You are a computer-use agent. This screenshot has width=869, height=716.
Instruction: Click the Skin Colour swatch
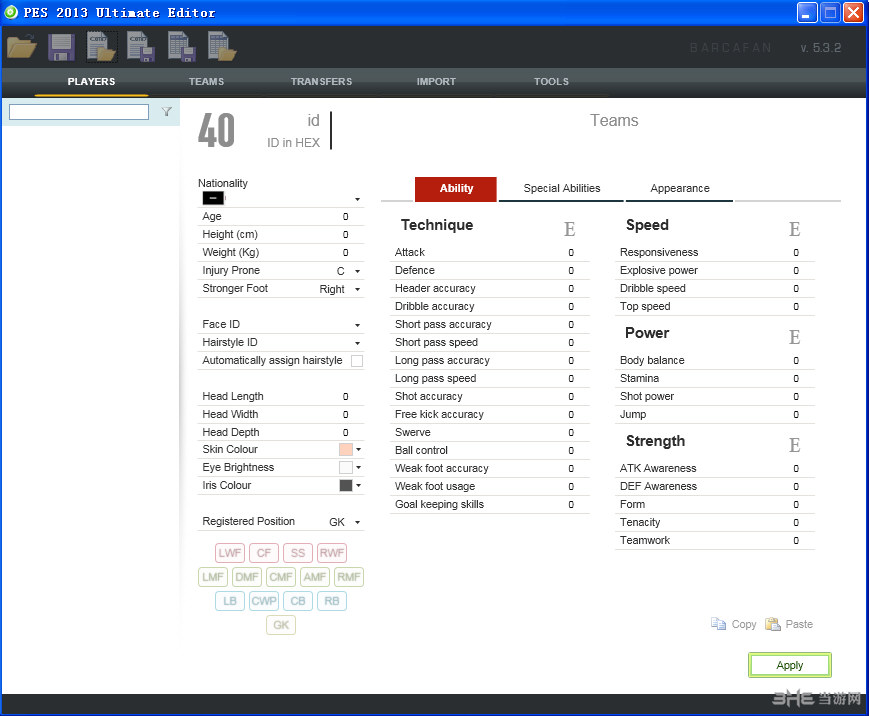tap(346, 449)
